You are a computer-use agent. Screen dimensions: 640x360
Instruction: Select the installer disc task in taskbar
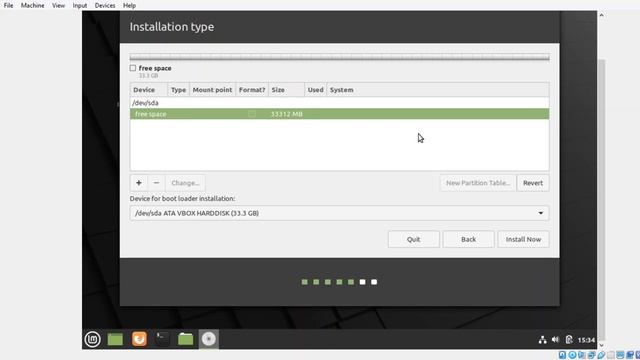(x=209, y=339)
